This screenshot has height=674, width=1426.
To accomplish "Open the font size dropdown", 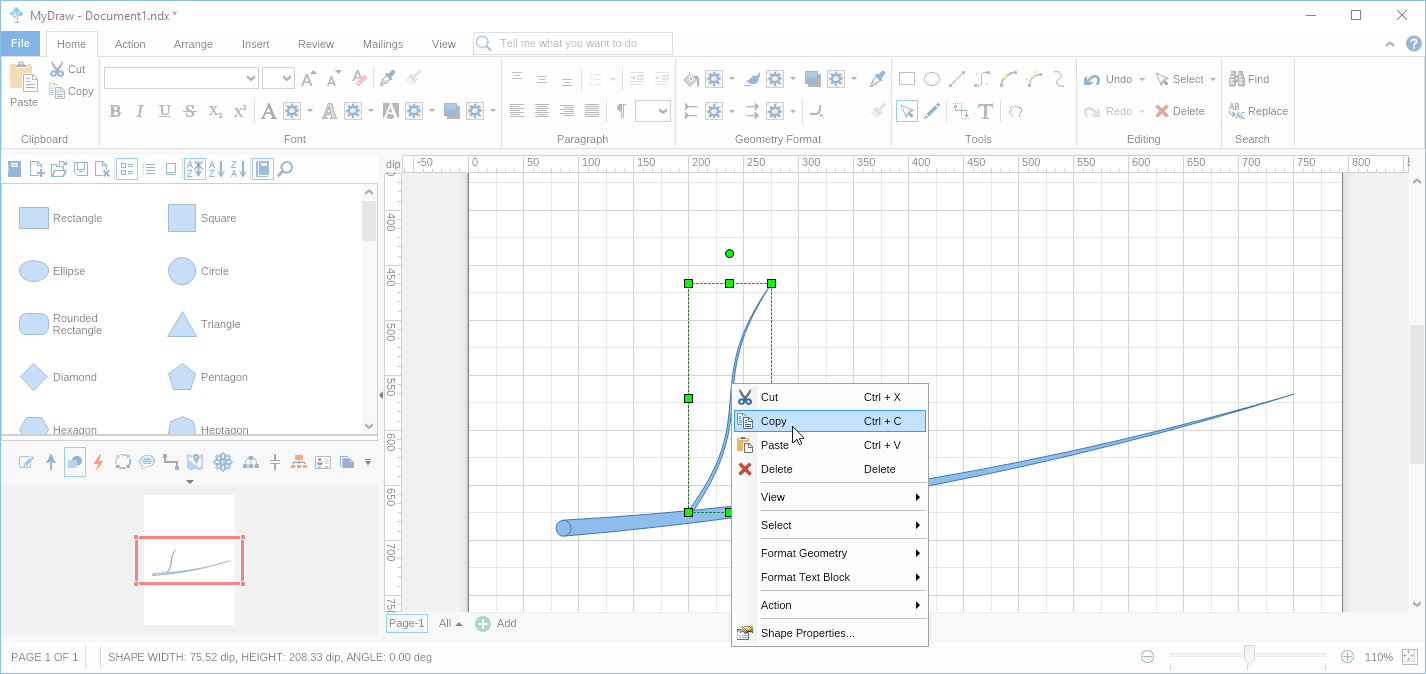I will point(287,78).
